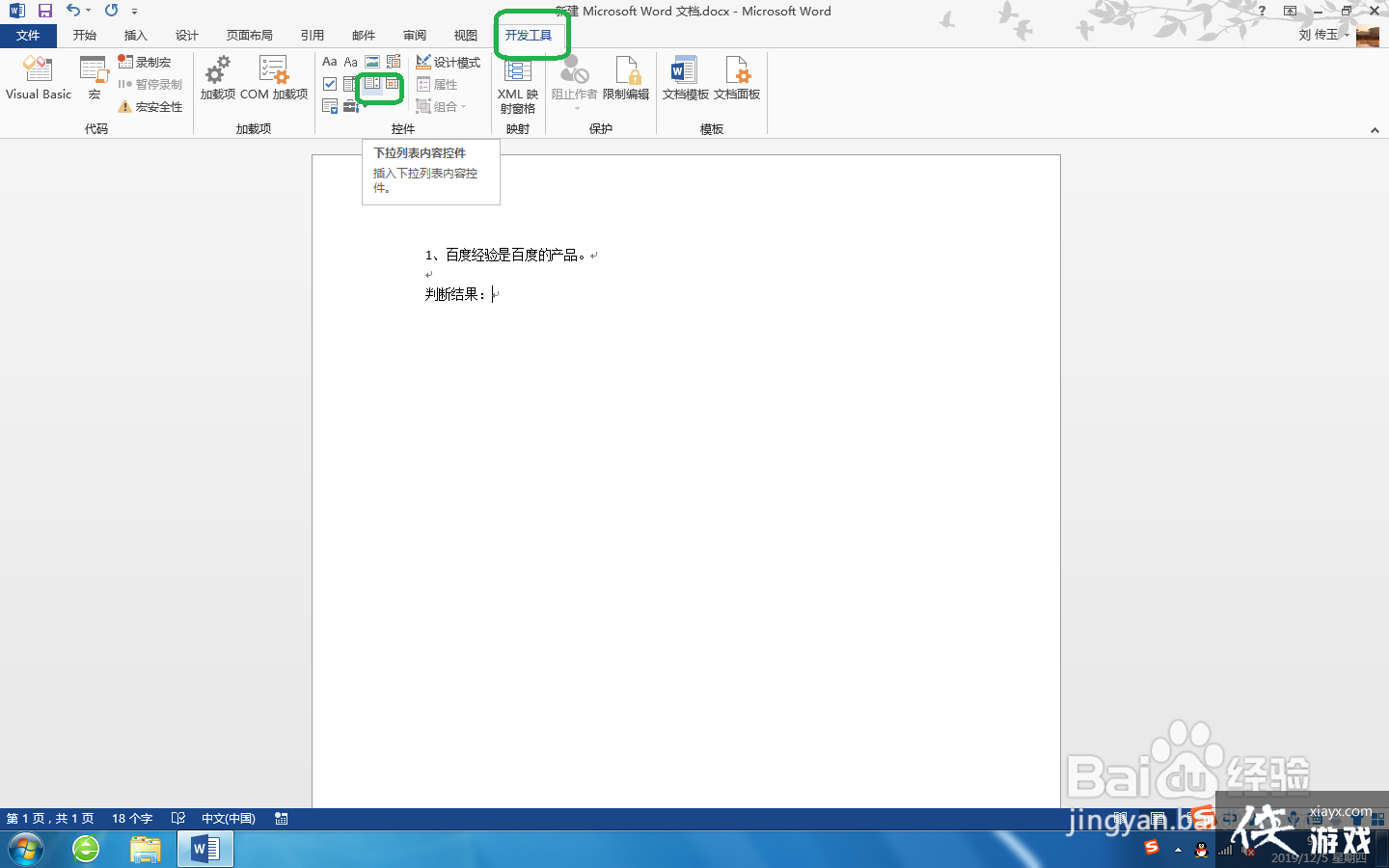Switch to the 设计 Design tab
This screenshot has width=1389, height=868.
click(x=187, y=36)
